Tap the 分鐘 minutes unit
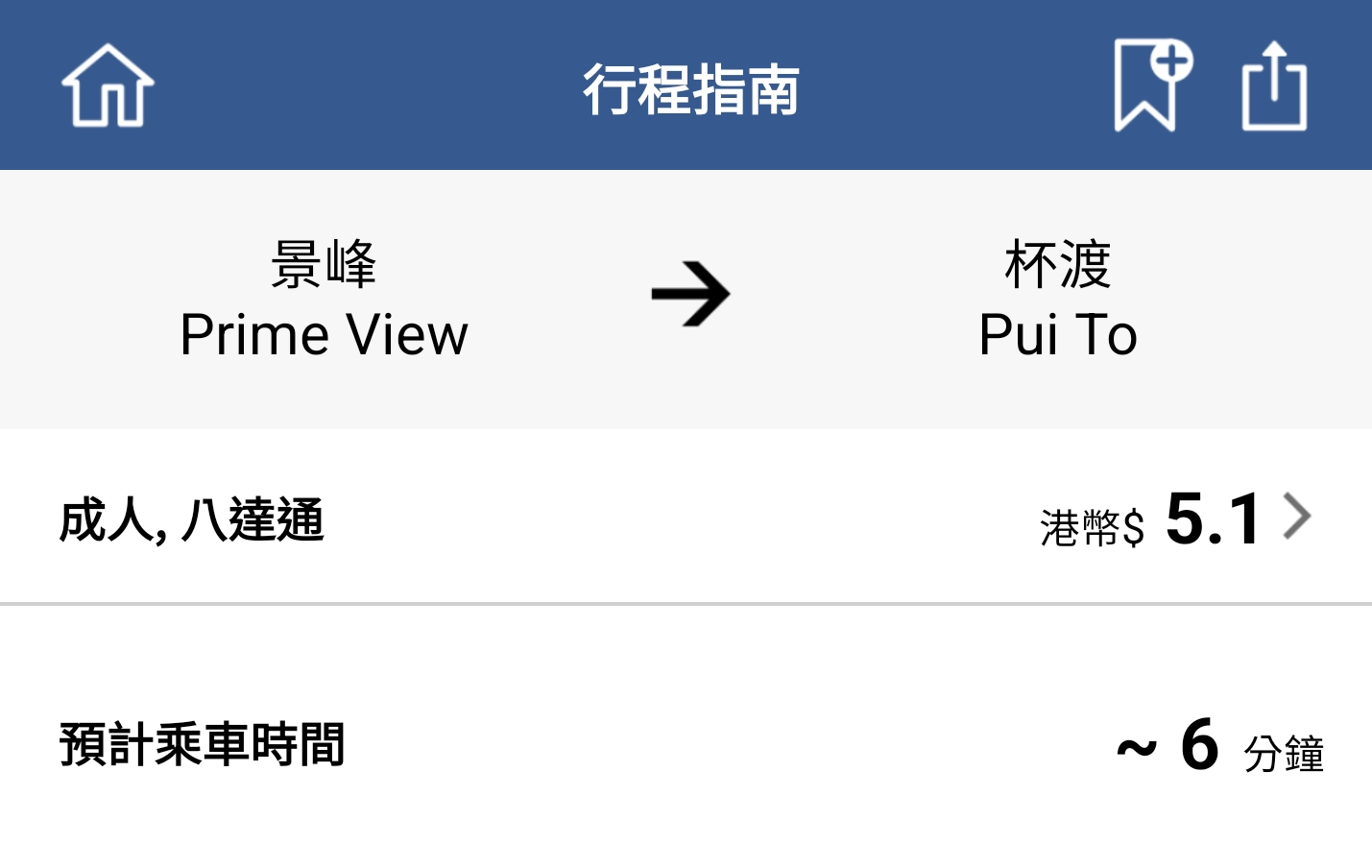The image size is (1372, 868). [1284, 754]
